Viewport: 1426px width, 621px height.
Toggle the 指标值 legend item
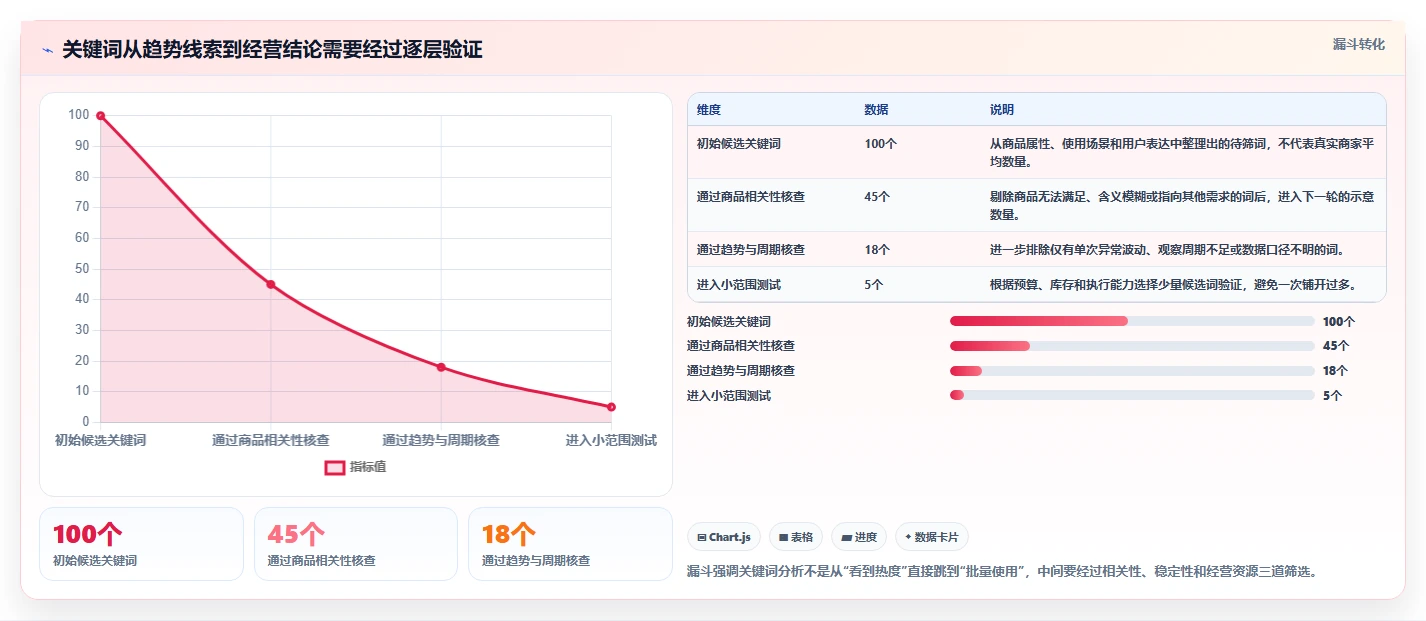pos(355,467)
